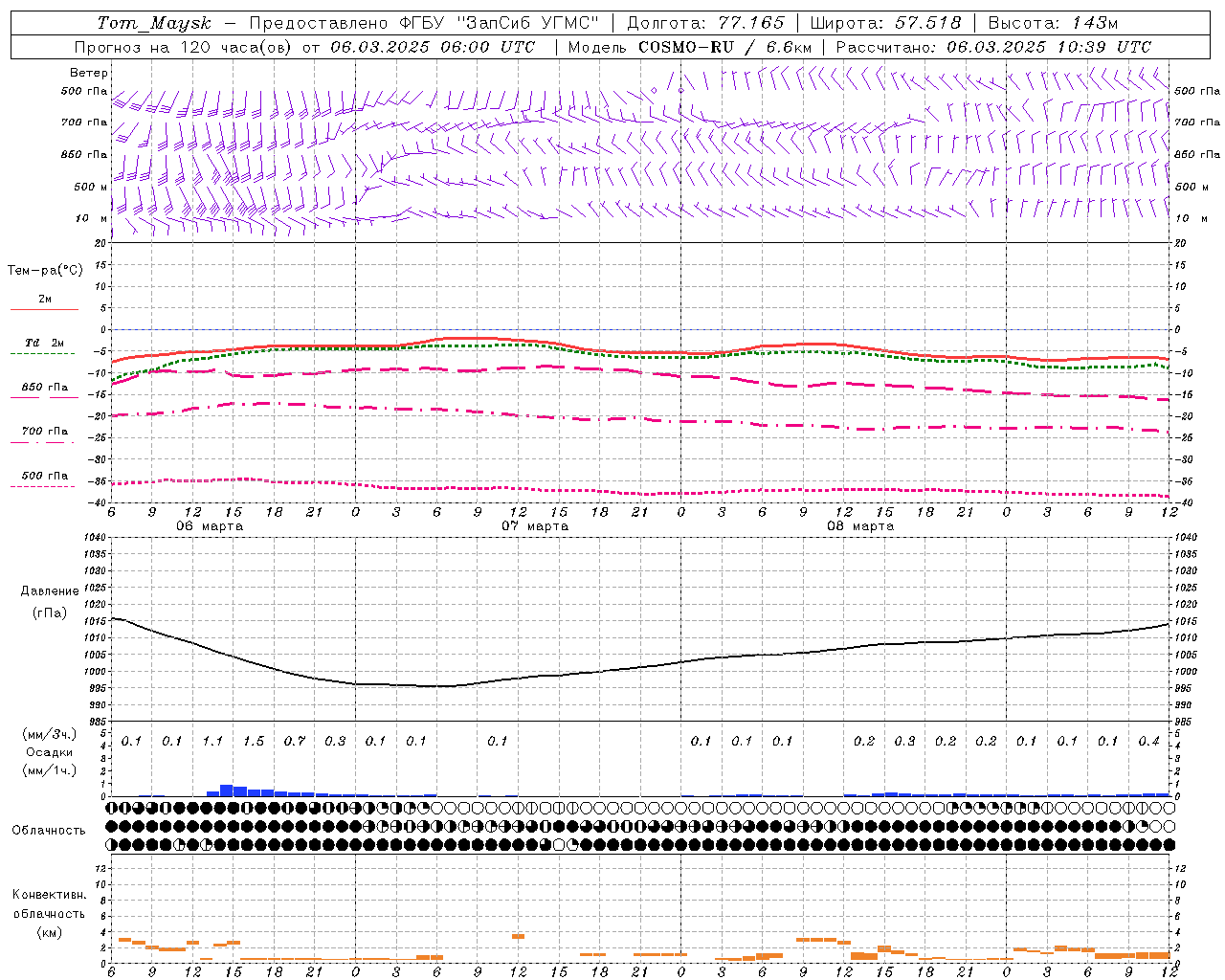Click the 1.5 precipitation amount value
Viewport: 1225px width, 980px height.
click(254, 741)
